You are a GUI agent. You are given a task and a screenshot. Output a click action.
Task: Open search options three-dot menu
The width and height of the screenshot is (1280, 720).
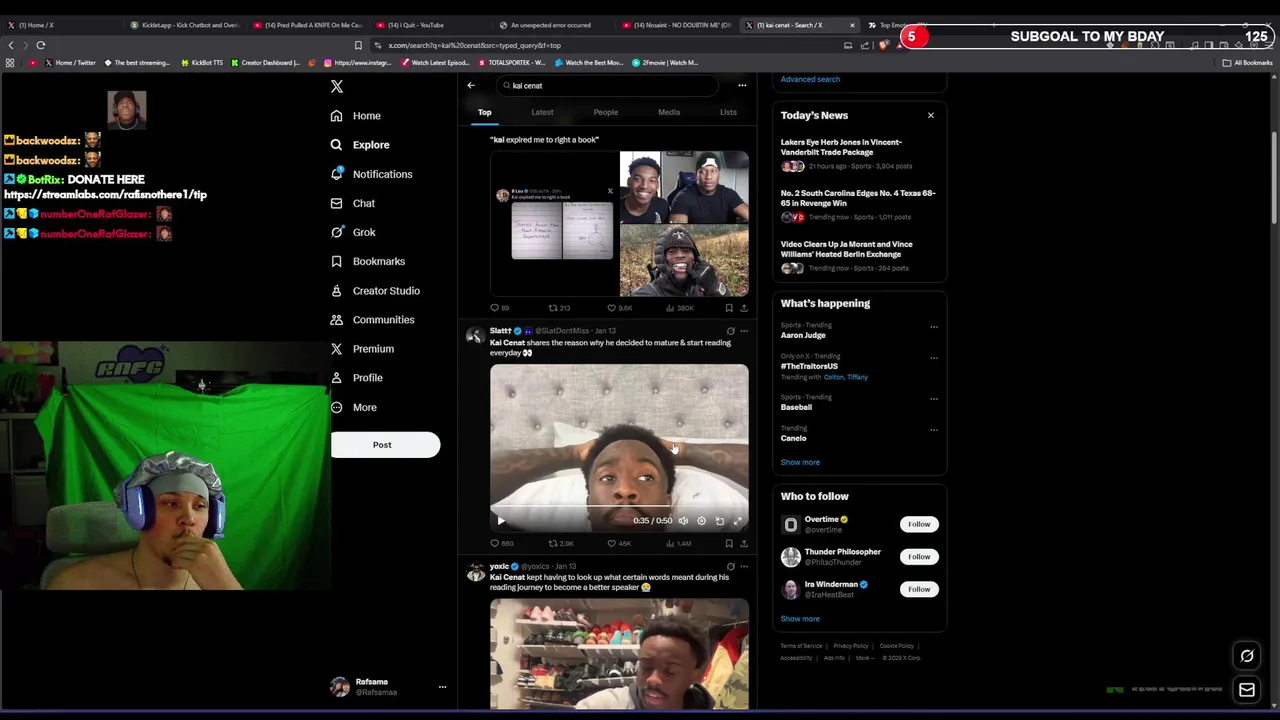[x=742, y=86]
